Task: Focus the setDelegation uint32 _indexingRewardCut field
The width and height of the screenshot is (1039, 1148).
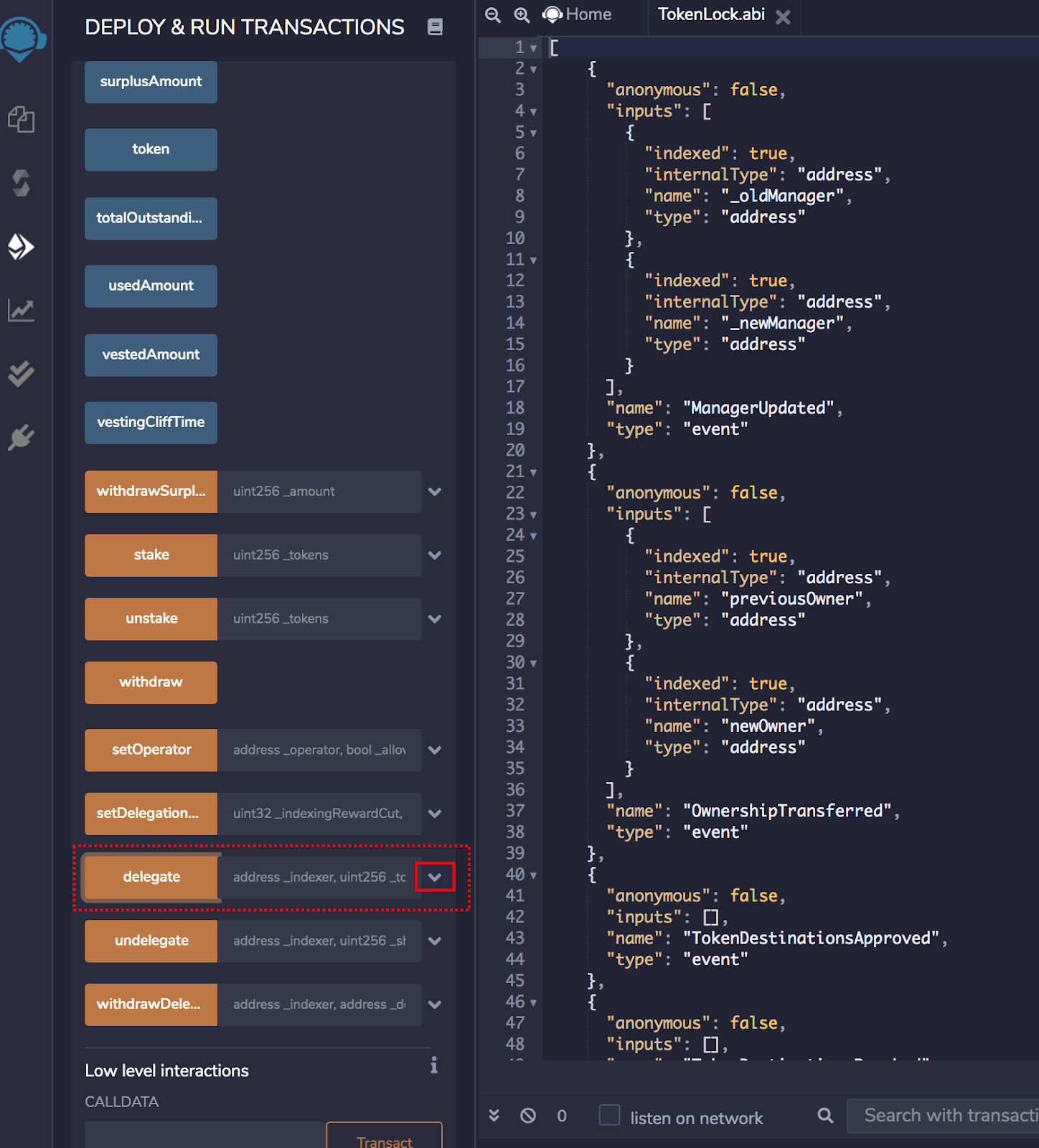Action: [319, 814]
